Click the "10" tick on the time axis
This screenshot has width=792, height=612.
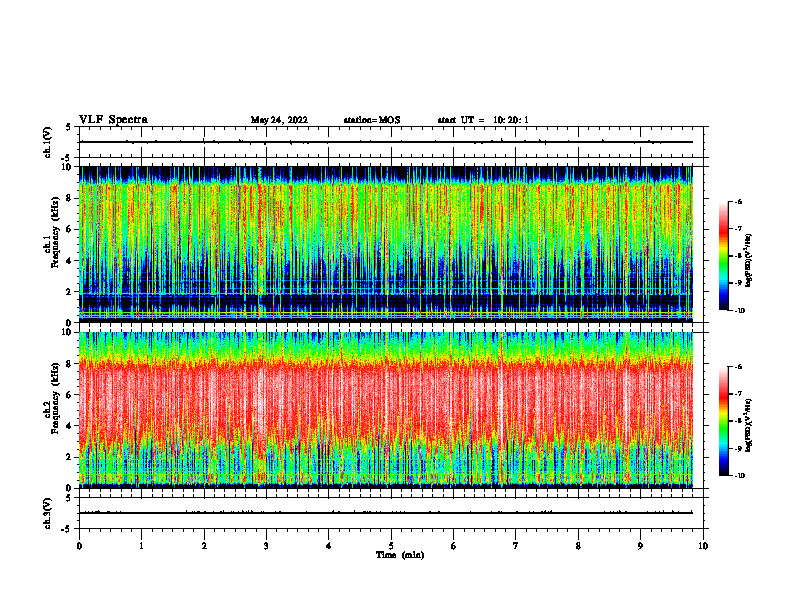pyautogui.click(x=703, y=546)
